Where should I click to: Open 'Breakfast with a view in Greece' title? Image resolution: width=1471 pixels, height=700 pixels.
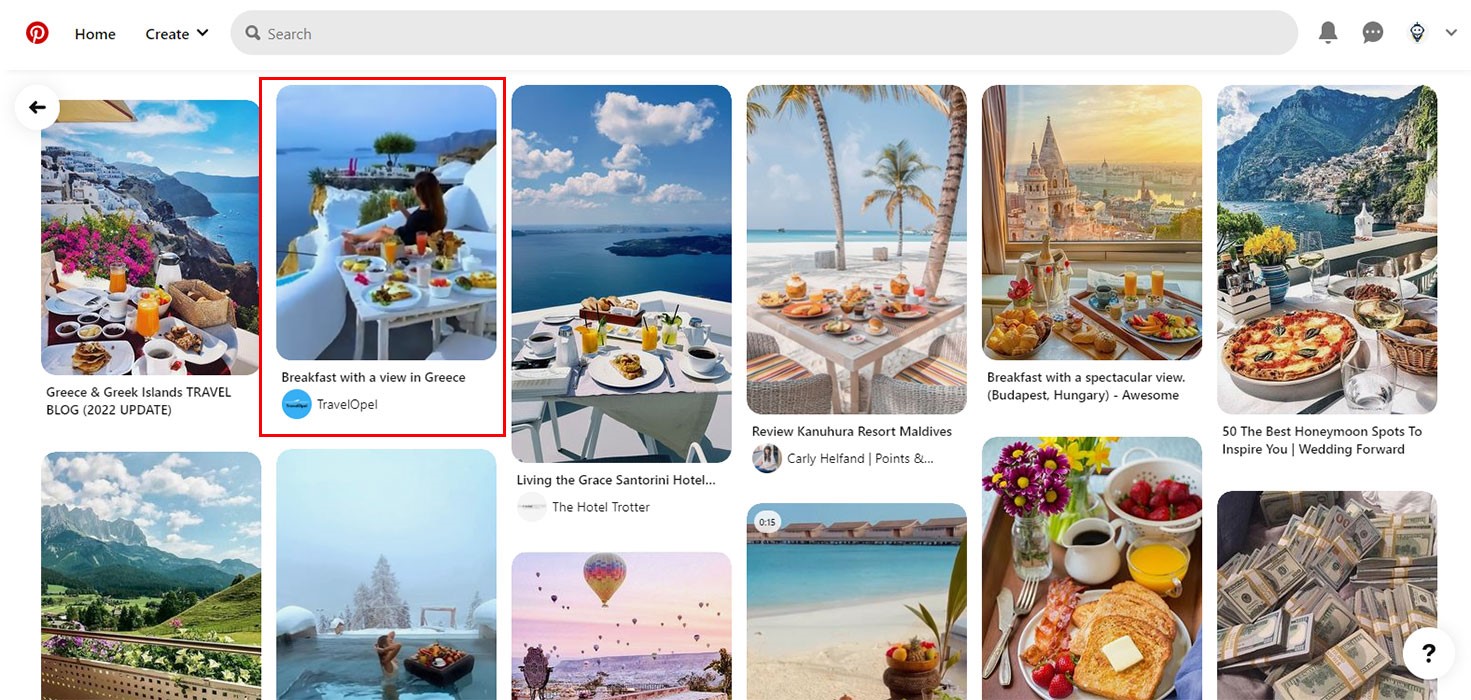[374, 377]
